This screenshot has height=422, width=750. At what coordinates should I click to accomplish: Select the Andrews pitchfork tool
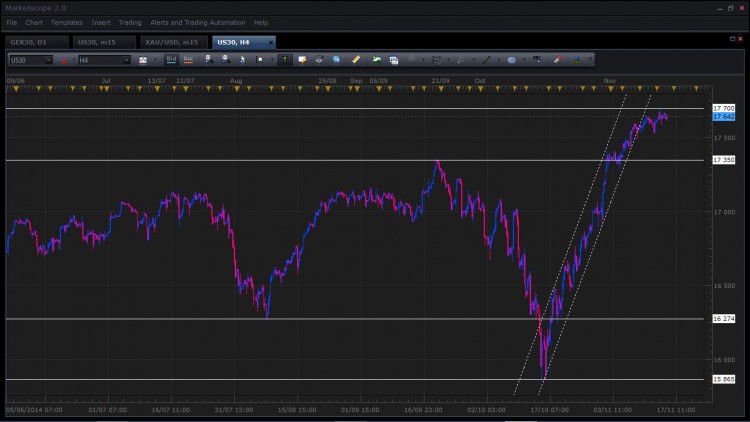(461, 60)
